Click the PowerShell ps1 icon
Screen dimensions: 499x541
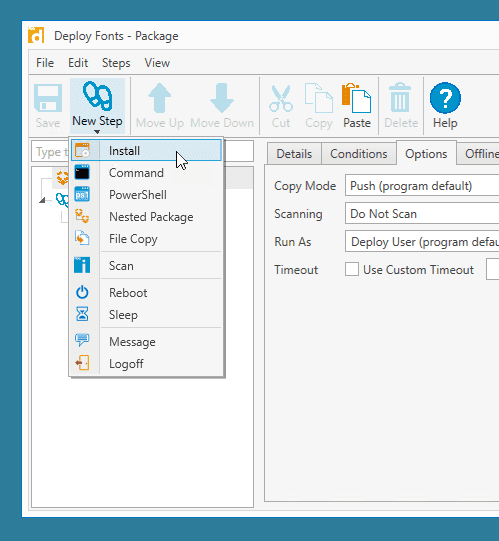82,194
